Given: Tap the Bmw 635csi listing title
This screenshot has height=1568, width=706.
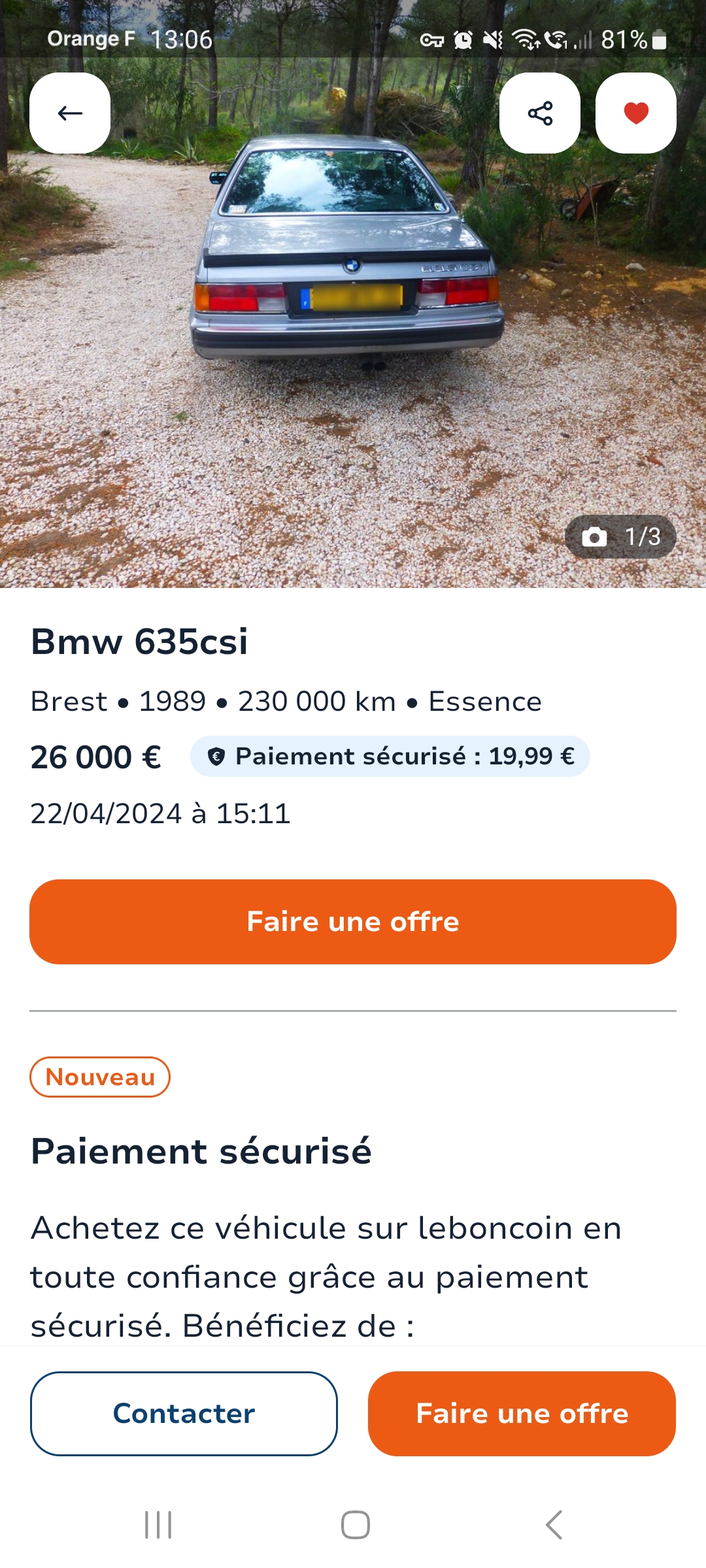Looking at the screenshot, I should coord(139,641).
